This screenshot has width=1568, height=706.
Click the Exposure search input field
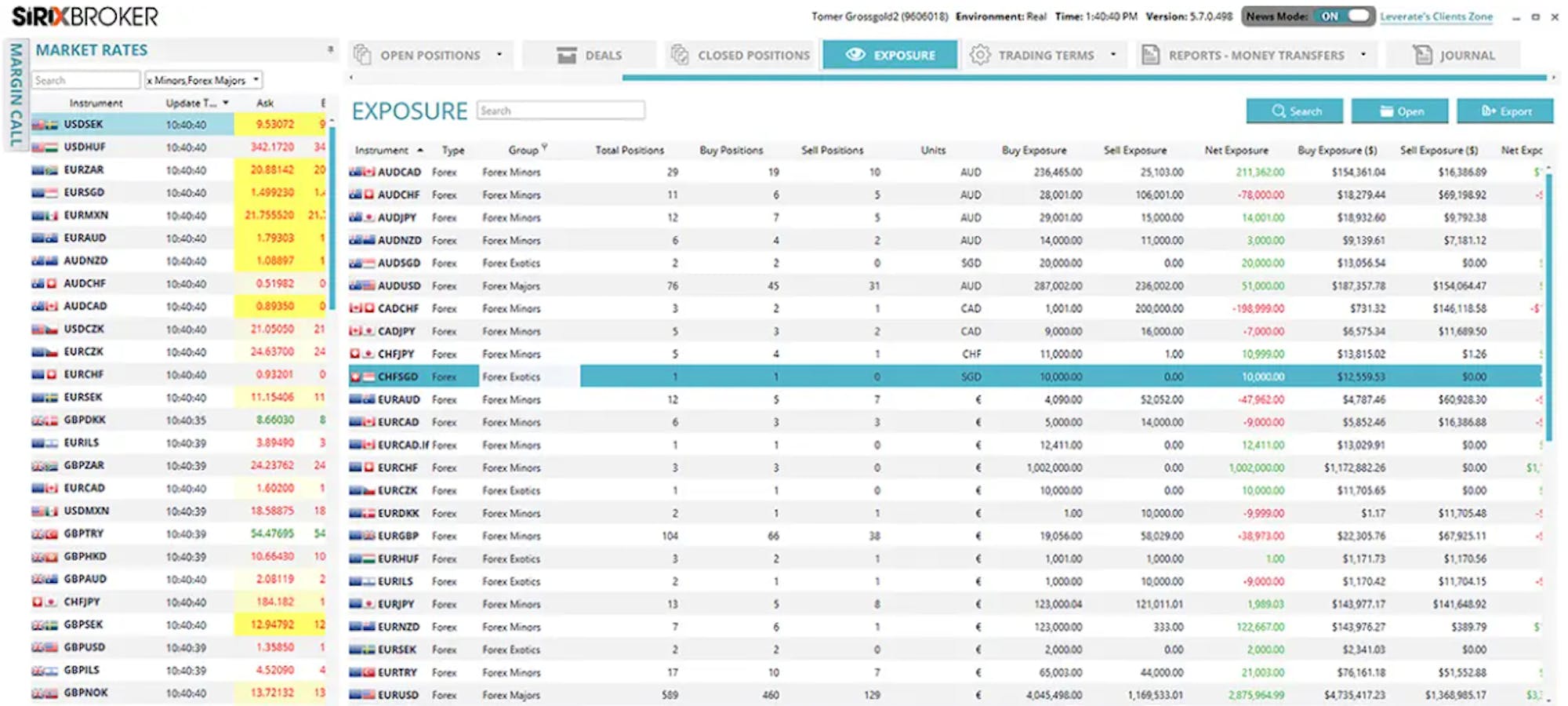point(561,111)
